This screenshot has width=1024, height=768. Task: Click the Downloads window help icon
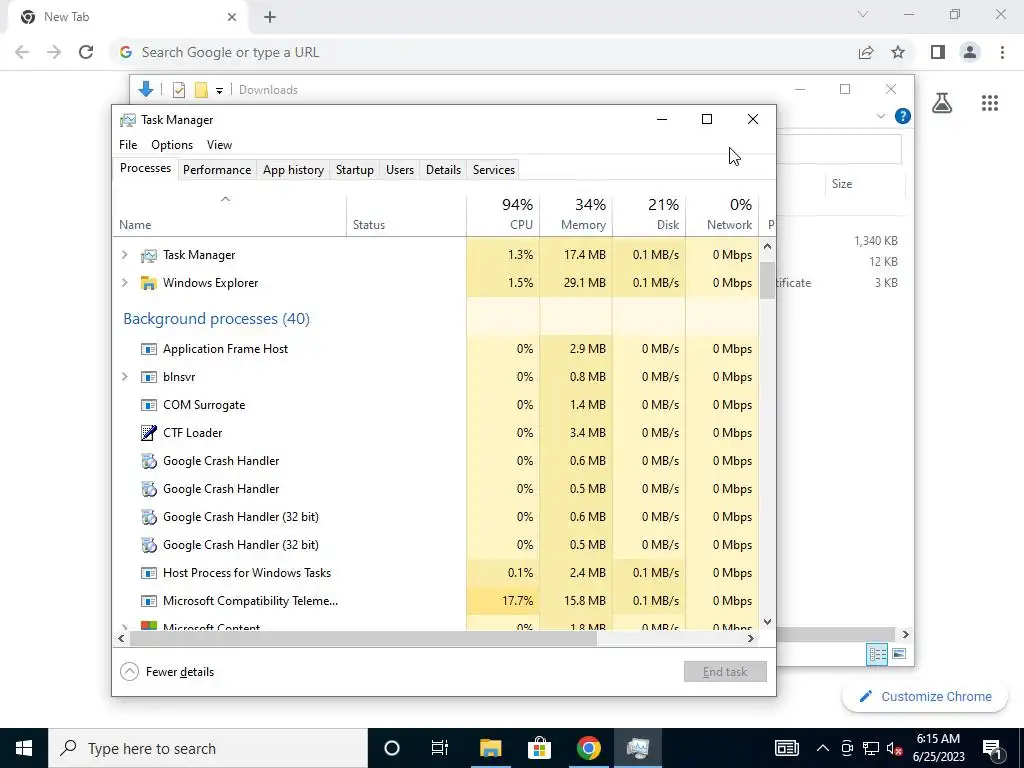coord(903,116)
